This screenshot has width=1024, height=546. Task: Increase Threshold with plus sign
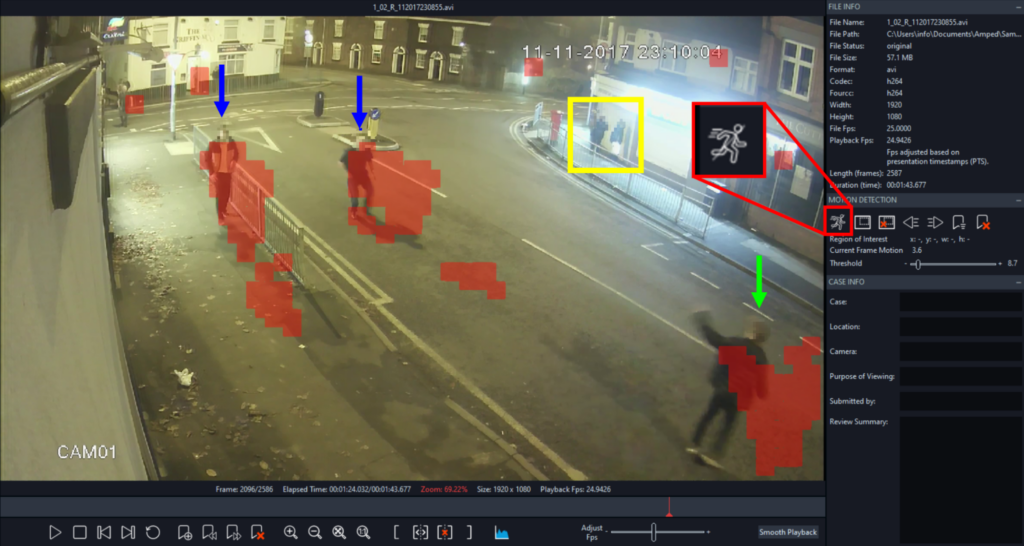coord(1000,264)
